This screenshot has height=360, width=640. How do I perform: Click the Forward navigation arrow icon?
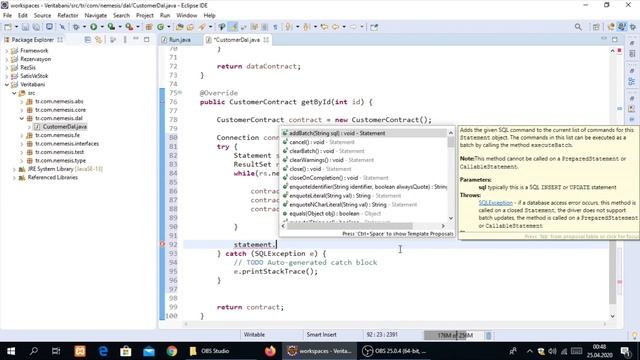point(353,27)
